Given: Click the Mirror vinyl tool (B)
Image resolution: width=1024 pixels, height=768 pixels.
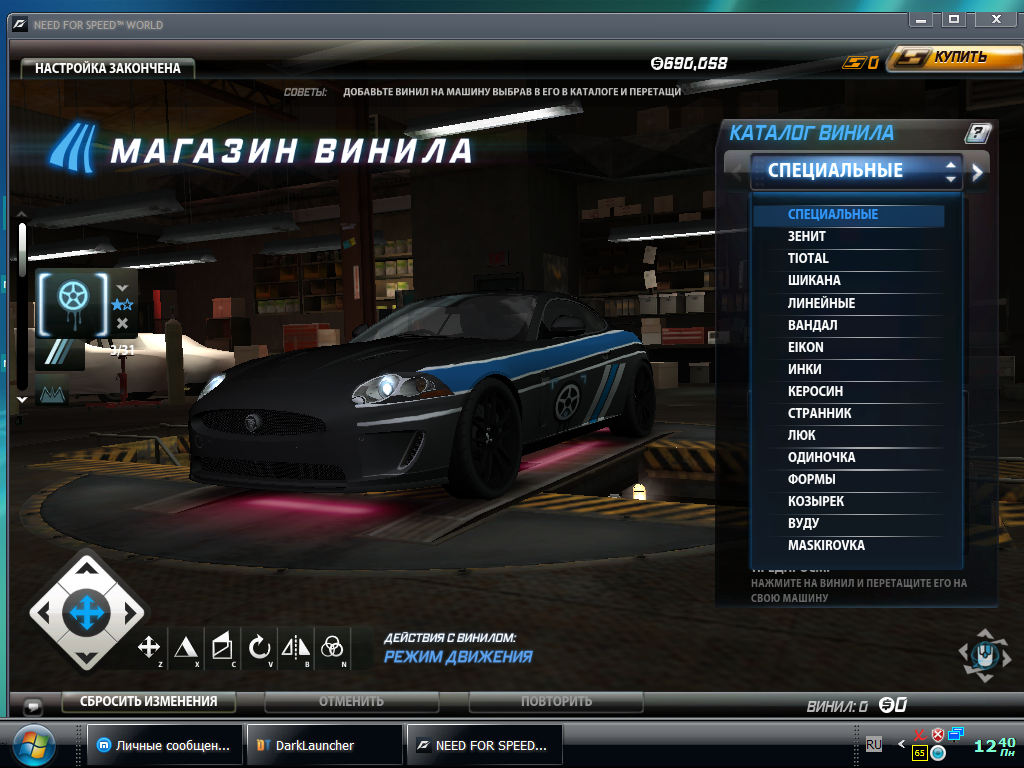Looking at the screenshot, I should tap(296, 647).
